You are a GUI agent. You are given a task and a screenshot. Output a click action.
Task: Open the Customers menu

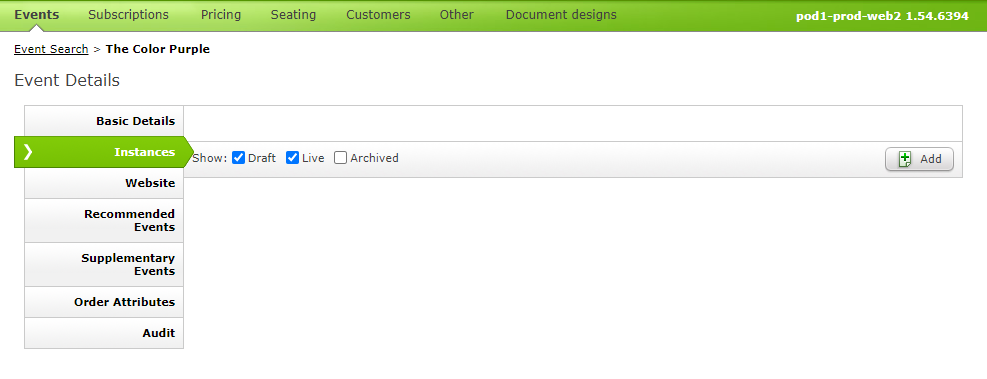coord(378,14)
